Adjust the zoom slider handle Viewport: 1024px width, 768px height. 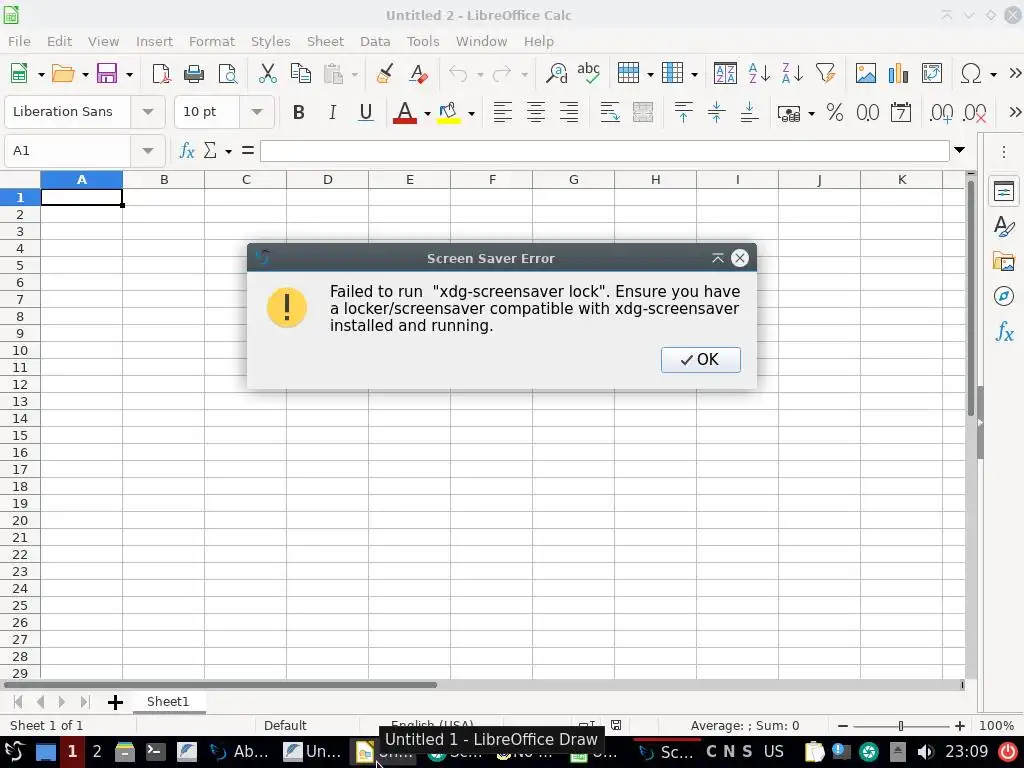click(901, 726)
